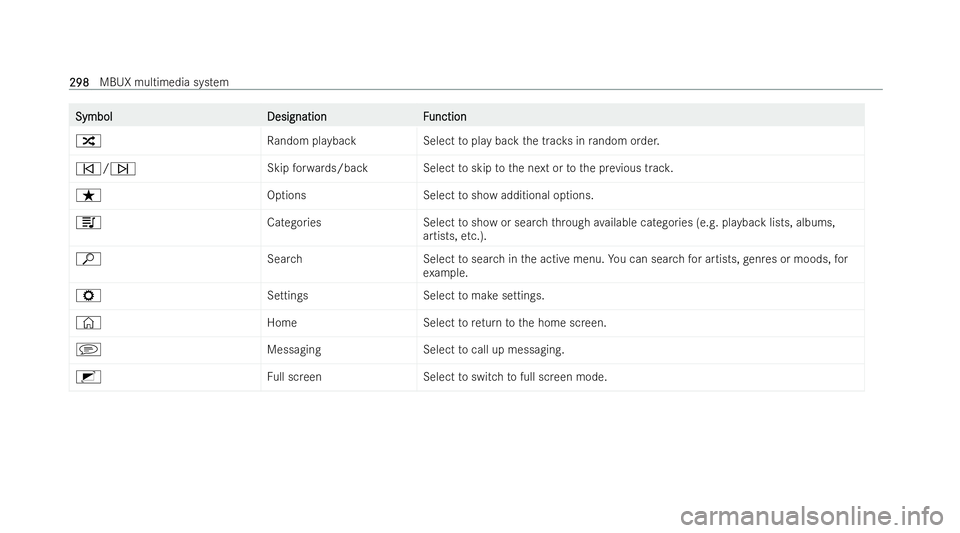
Task: Select the Symbol column header
Action: [94, 116]
